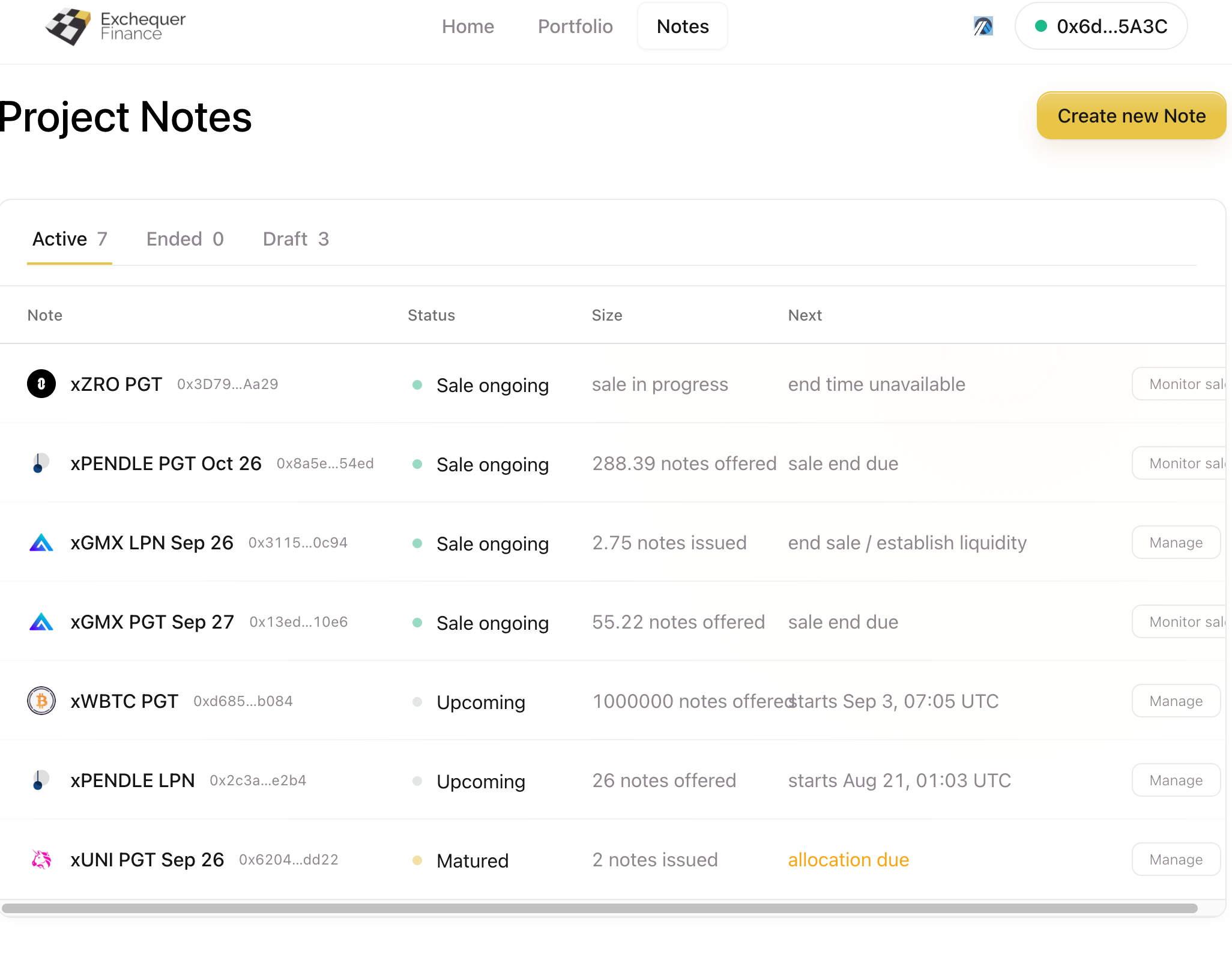Viewport: 1232px width, 963px height.
Task: Click the xGMX LPN Sep 26 note name
Action: coord(152,543)
